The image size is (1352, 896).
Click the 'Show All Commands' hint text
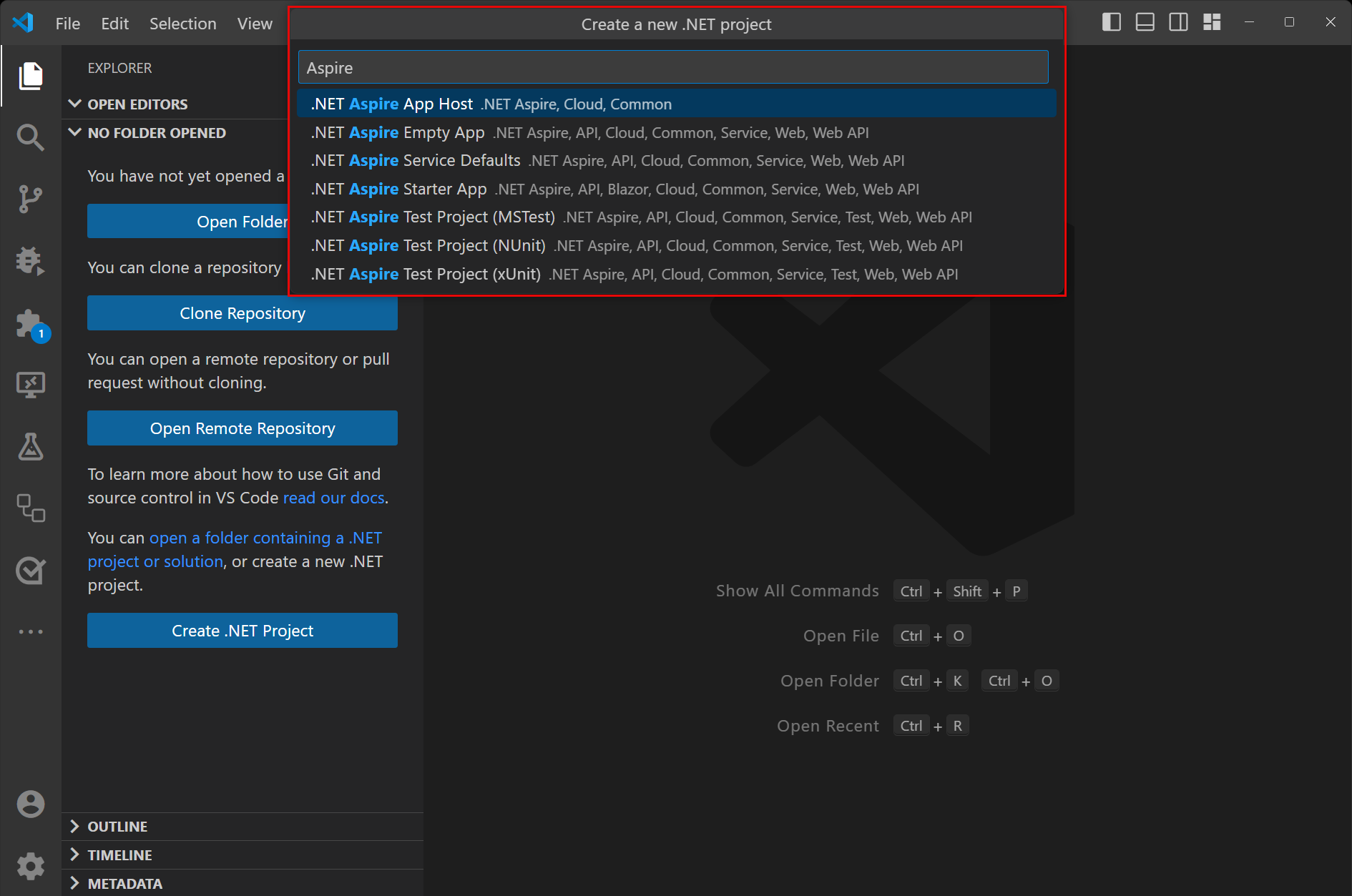(797, 591)
